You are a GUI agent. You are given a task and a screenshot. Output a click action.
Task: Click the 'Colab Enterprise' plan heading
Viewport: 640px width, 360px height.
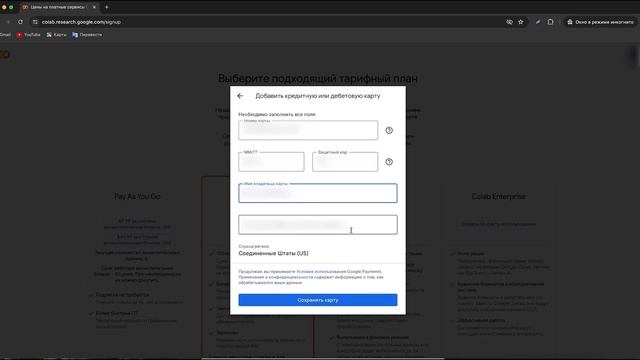[498, 196]
